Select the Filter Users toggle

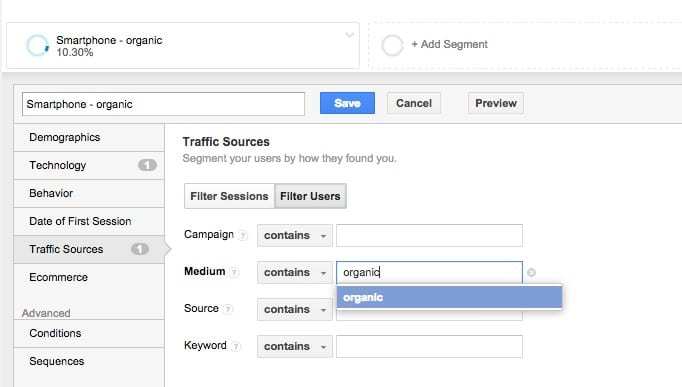pyautogui.click(x=310, y=196)
